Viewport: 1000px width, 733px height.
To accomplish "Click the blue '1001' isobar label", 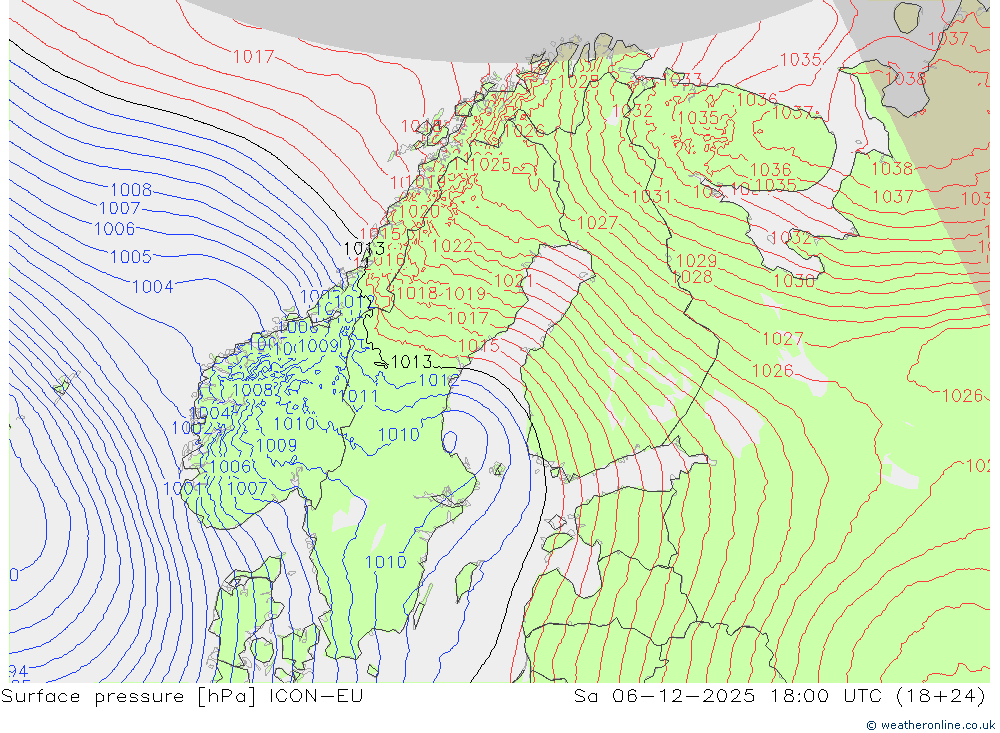I will 183,489.
